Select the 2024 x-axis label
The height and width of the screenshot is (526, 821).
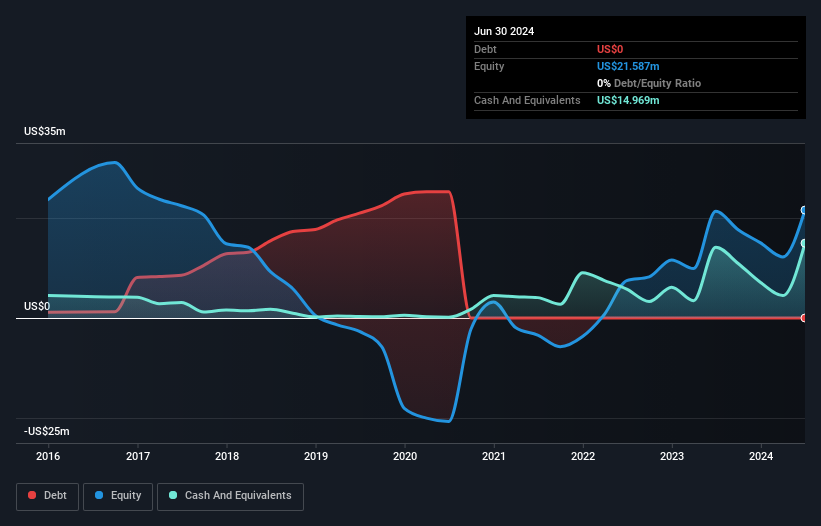pyautogui.click(x=761, y=456)
